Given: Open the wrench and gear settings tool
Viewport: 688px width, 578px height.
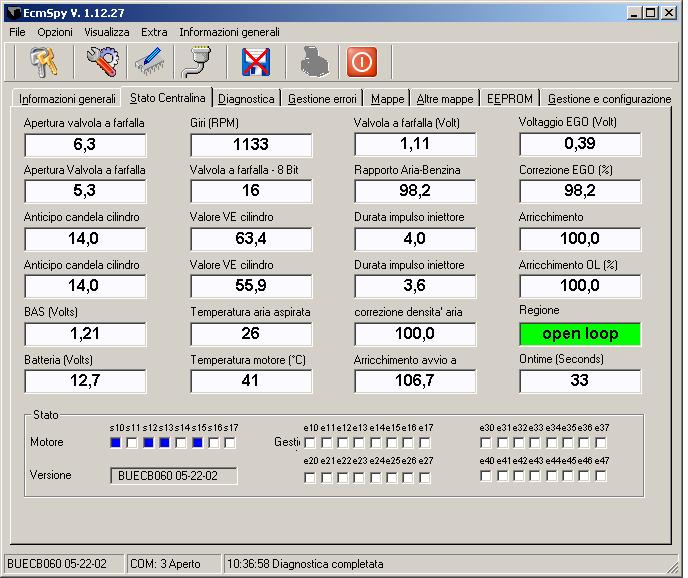Looking at the screenshot, I should pyautogui.click(x=101, y=62).
